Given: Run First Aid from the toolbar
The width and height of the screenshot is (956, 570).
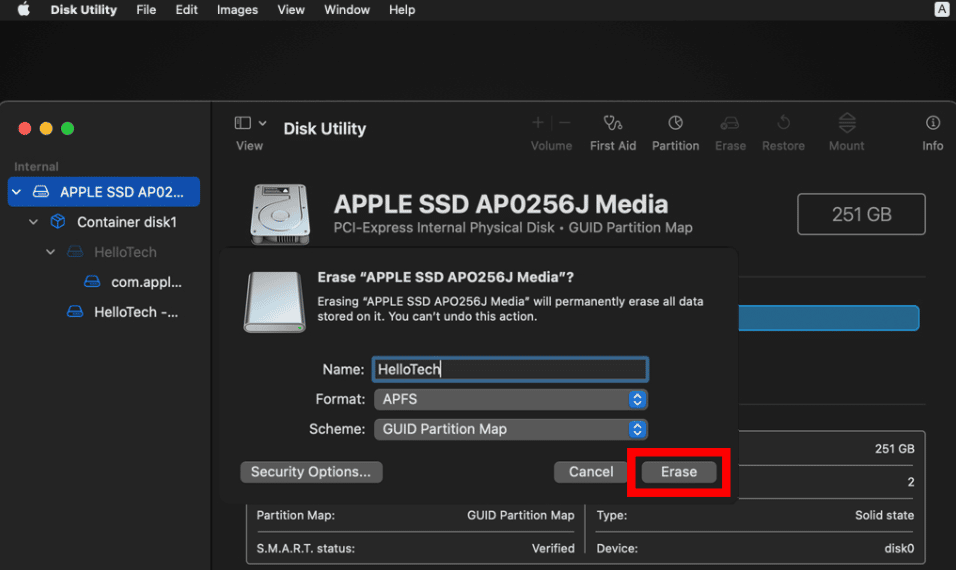Looking at the screenshot, I should [x=613, y=134].
